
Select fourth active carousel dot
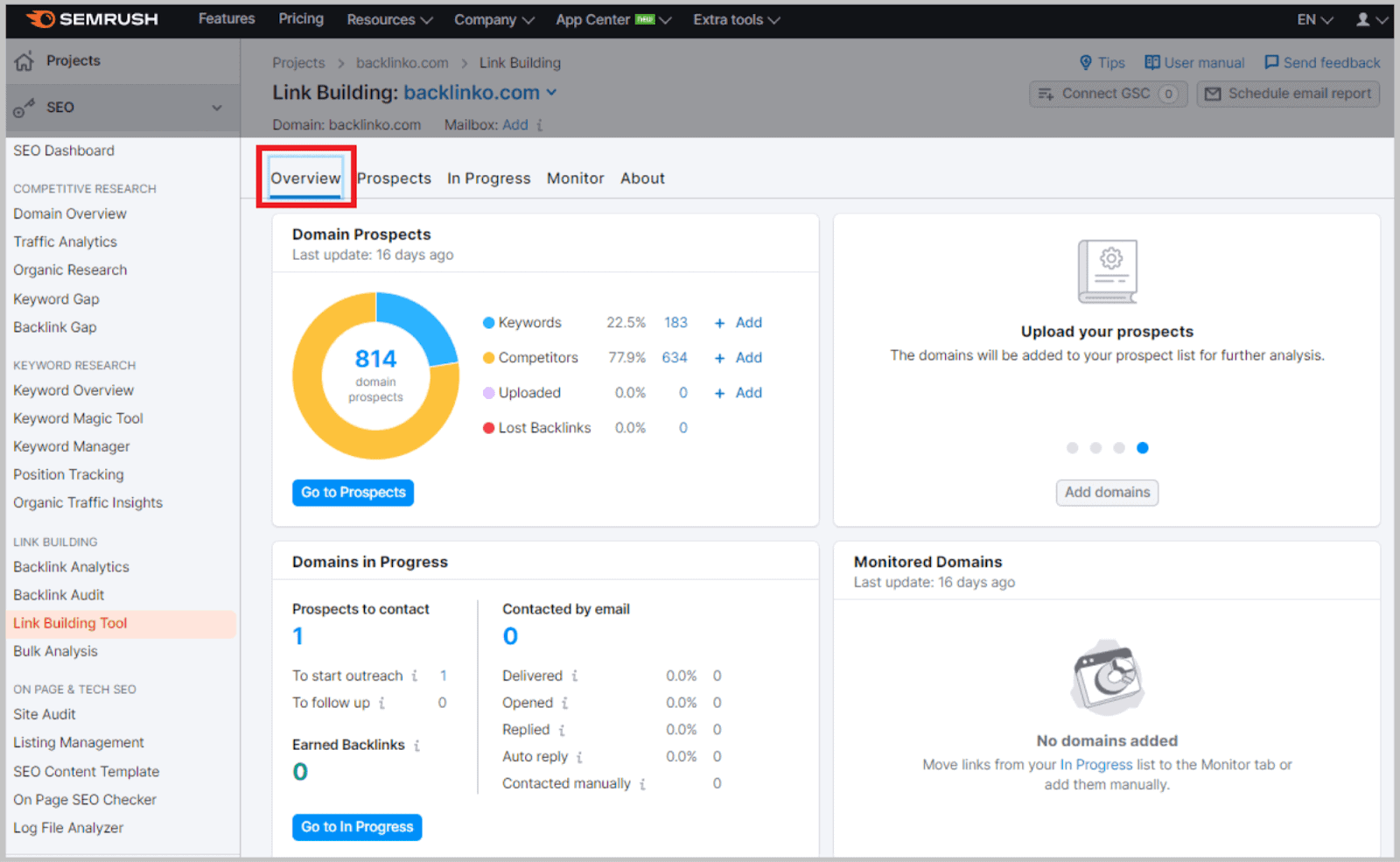[x=1142, y=448]
